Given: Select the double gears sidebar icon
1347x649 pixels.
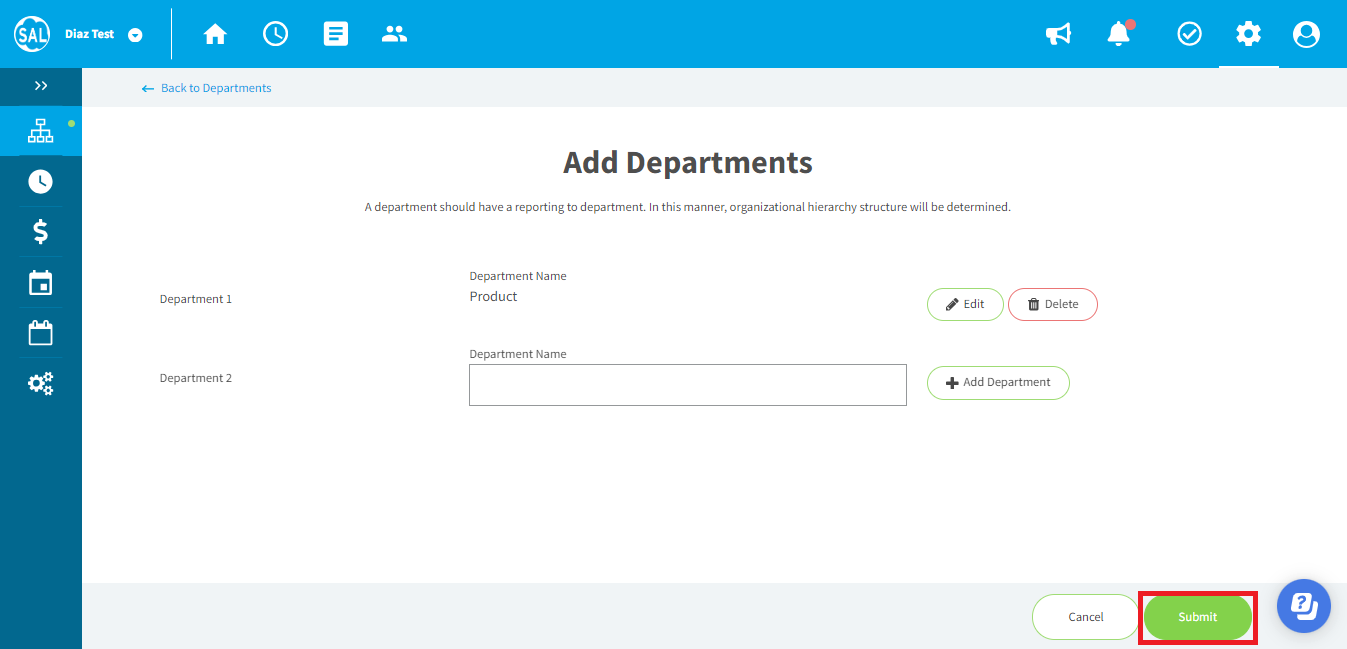Looking at the screenshot, I should coord(40,383).
